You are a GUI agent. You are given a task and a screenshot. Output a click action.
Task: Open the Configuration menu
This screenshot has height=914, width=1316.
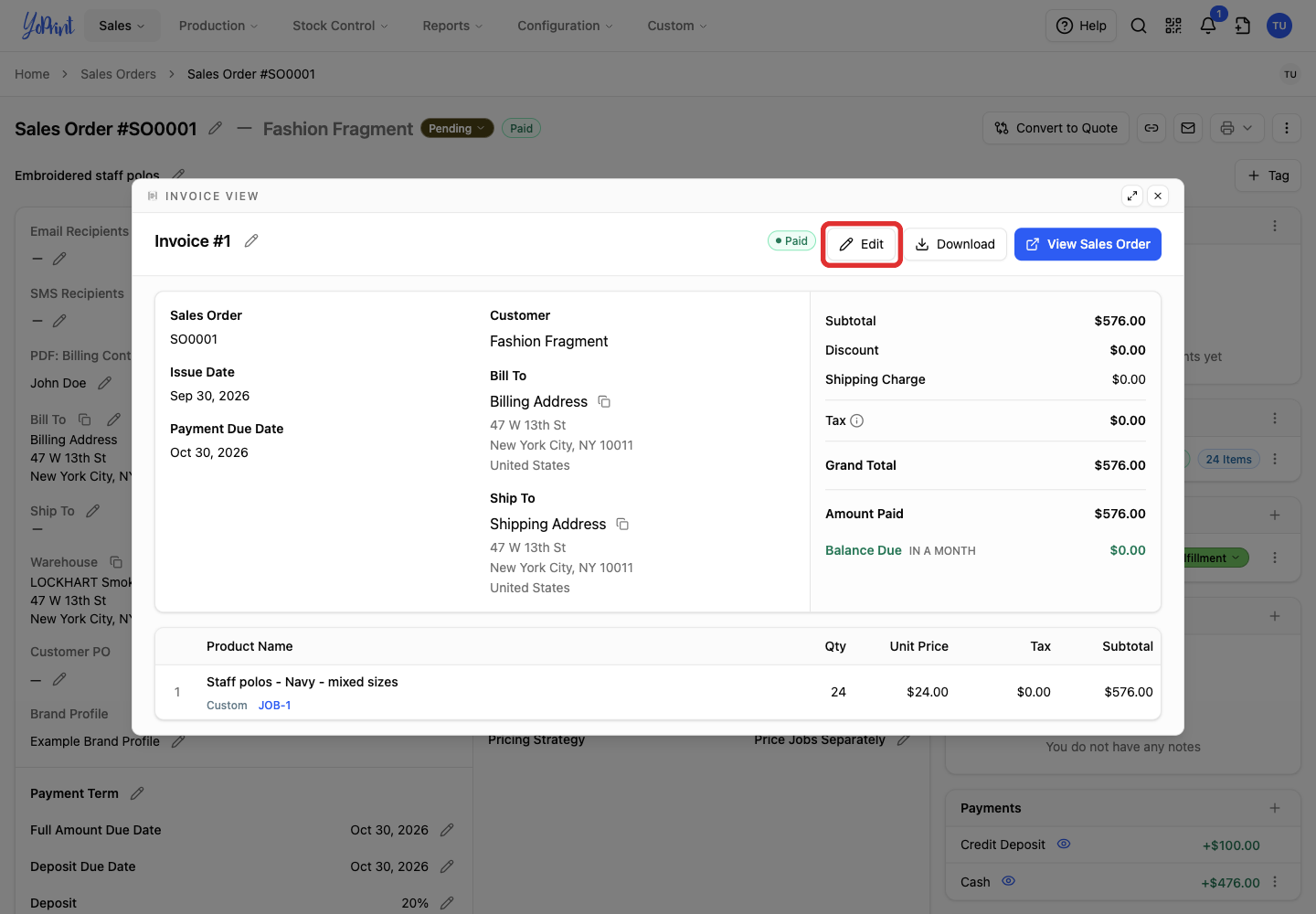[565, 26]
